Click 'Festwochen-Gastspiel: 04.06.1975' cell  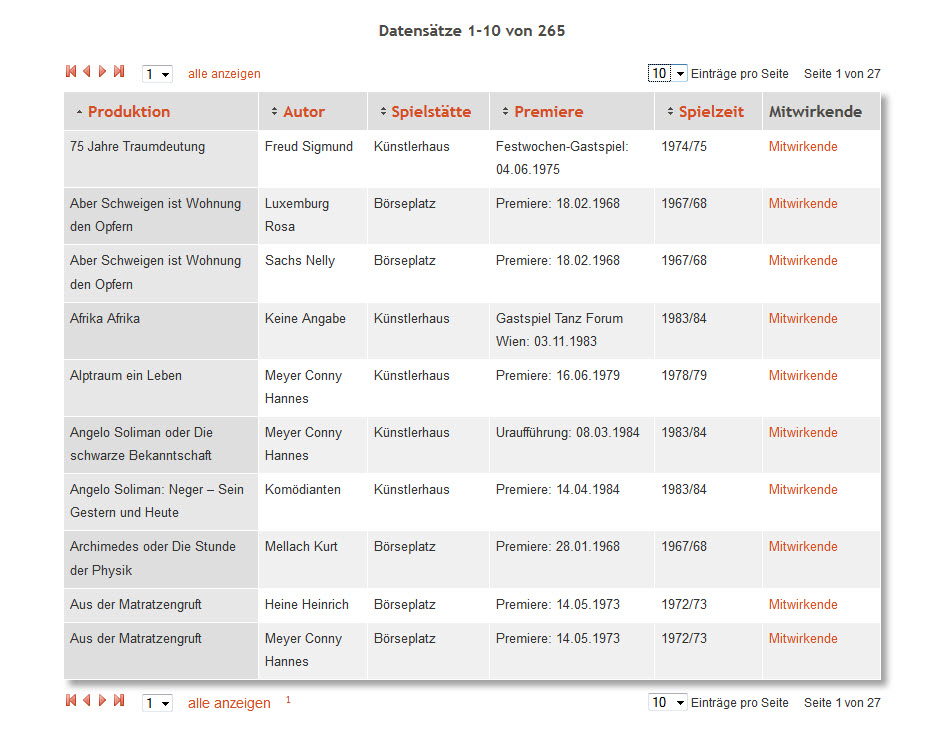click(572, 158)
